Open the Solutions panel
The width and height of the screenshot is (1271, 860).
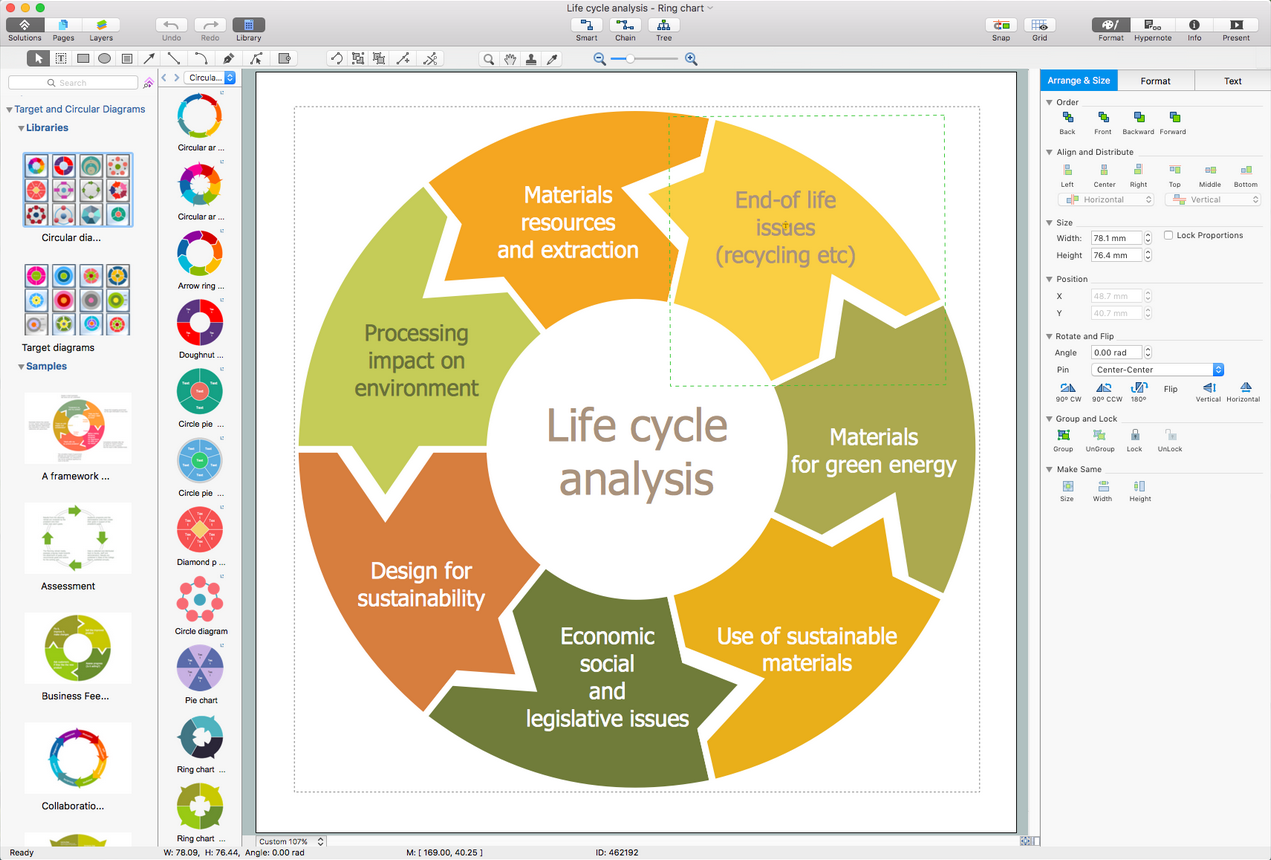(x=25, y=25)
